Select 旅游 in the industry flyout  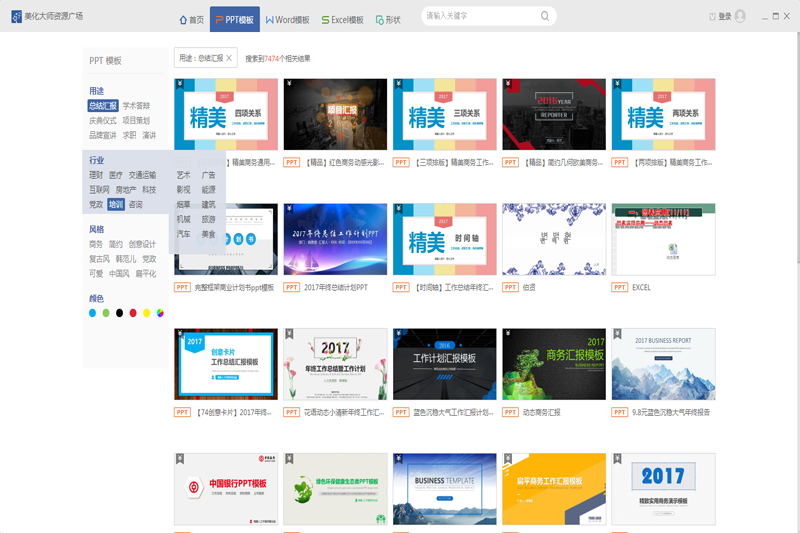point(208,219)
